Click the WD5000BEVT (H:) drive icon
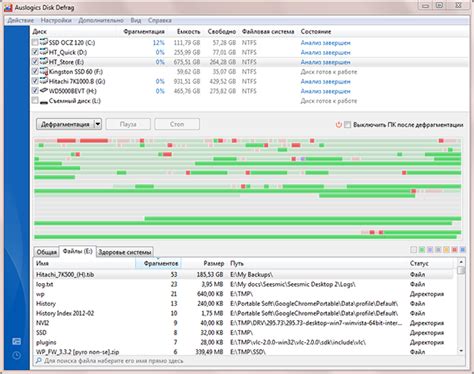This screenshot has width=474, height=374. (44, 90)
